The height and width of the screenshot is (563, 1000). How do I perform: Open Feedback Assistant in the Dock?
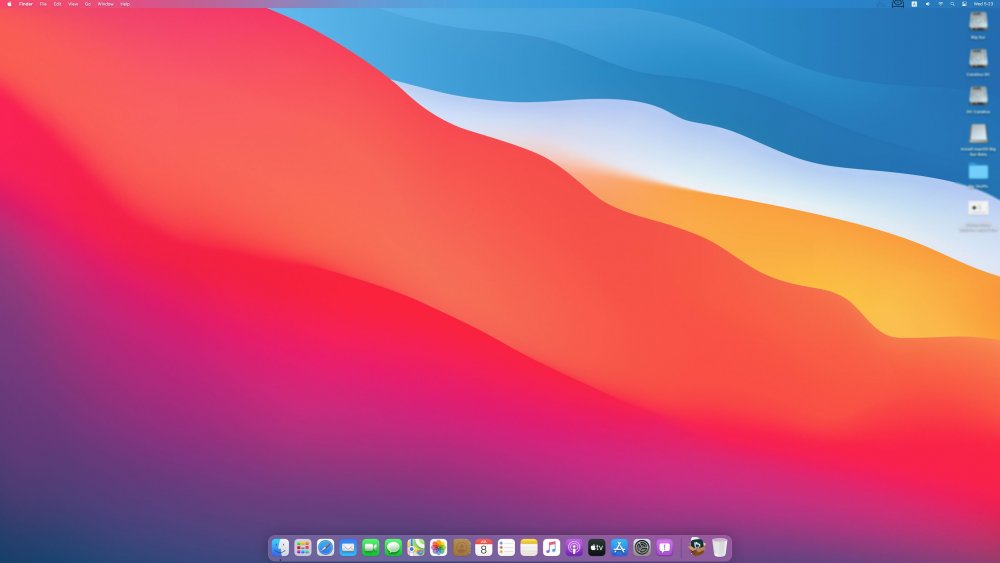coord(665,547)
